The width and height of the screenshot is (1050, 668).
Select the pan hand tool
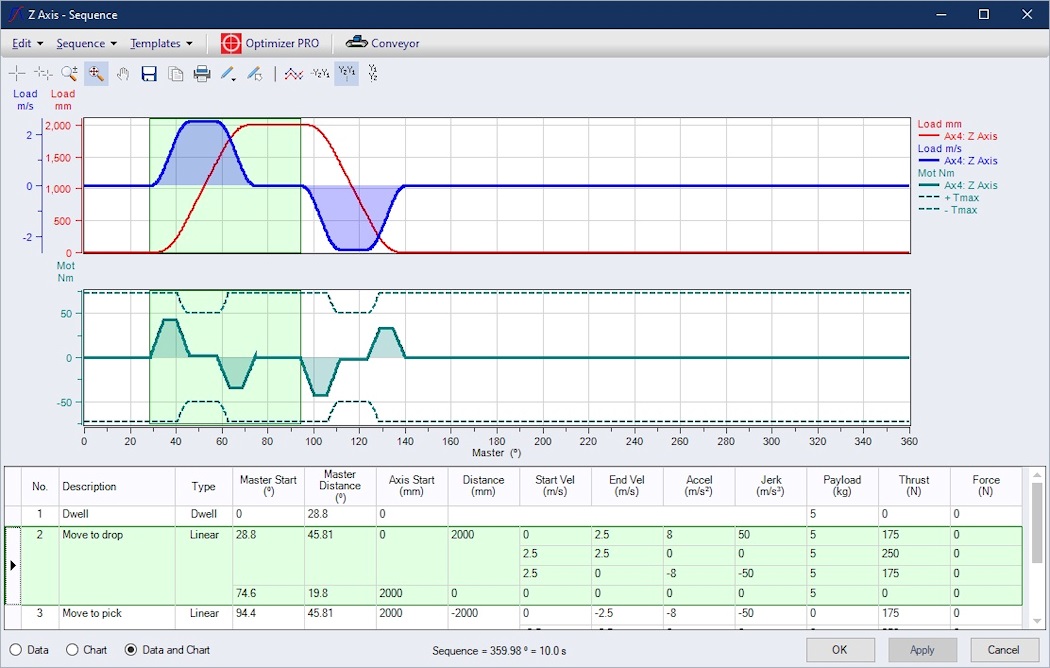coord(123,73)
